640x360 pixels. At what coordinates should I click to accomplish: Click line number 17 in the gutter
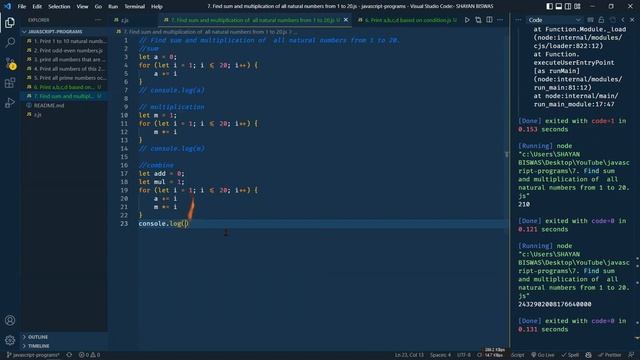click(124, 173)
